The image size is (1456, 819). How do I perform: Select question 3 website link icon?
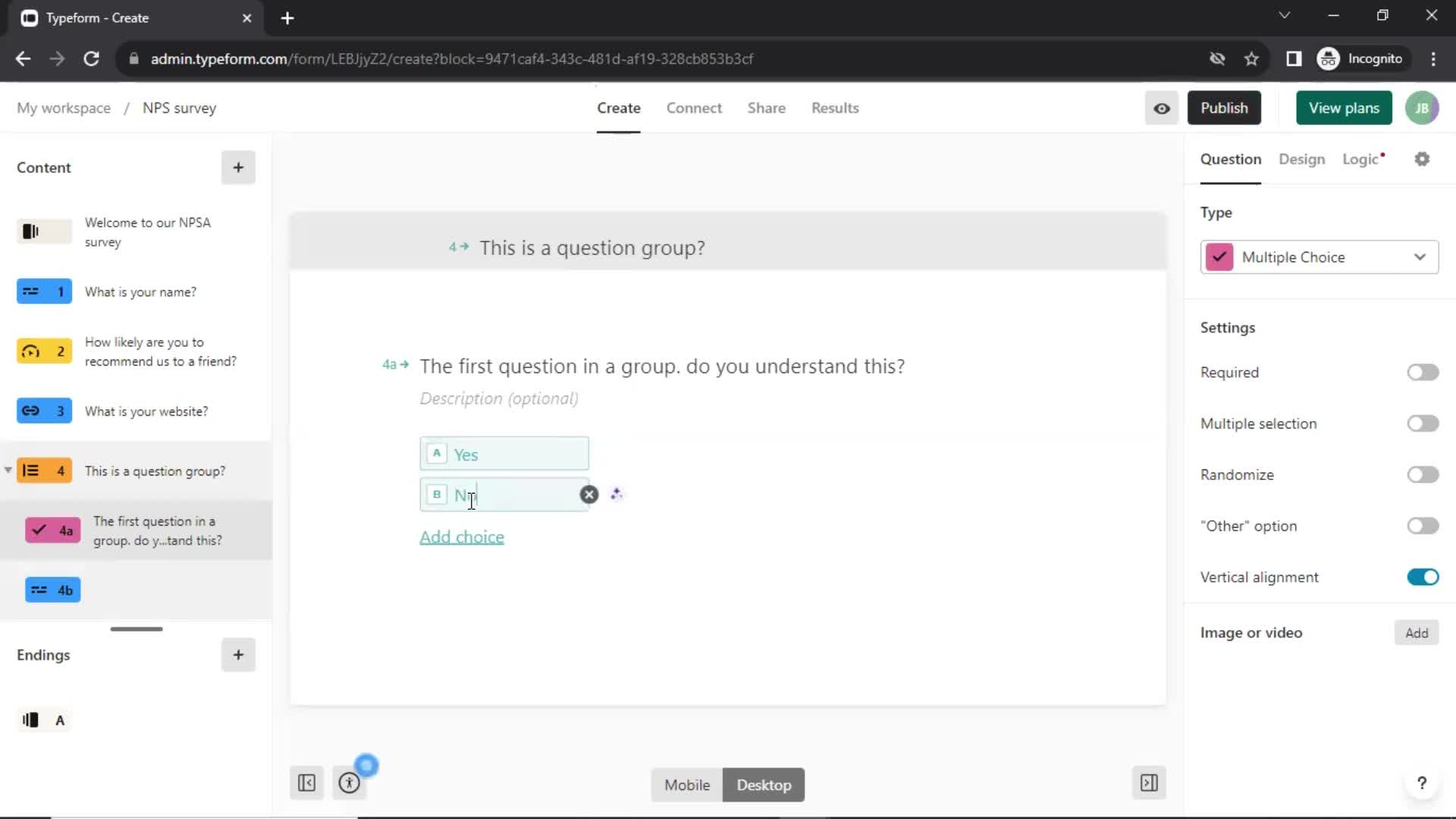(44, 411)
